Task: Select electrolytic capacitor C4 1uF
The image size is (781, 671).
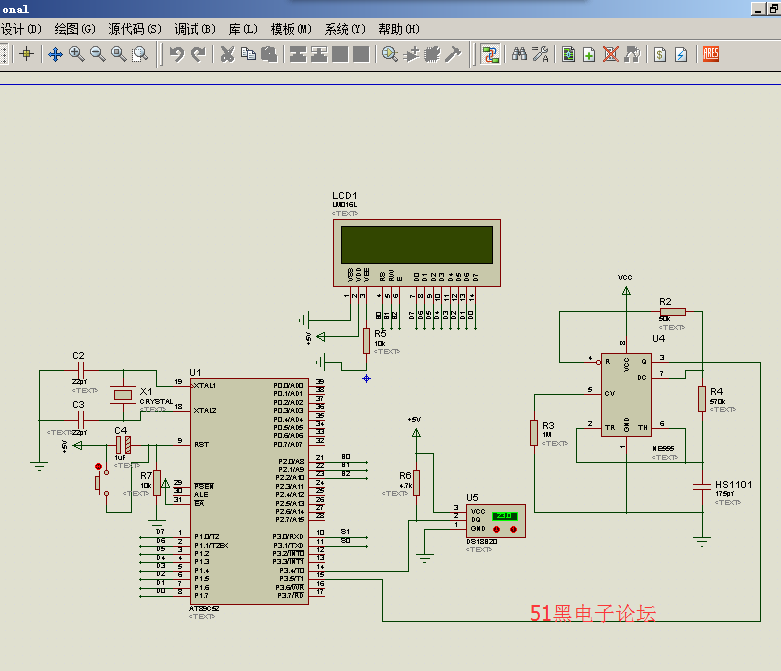Action: (123, 445)
